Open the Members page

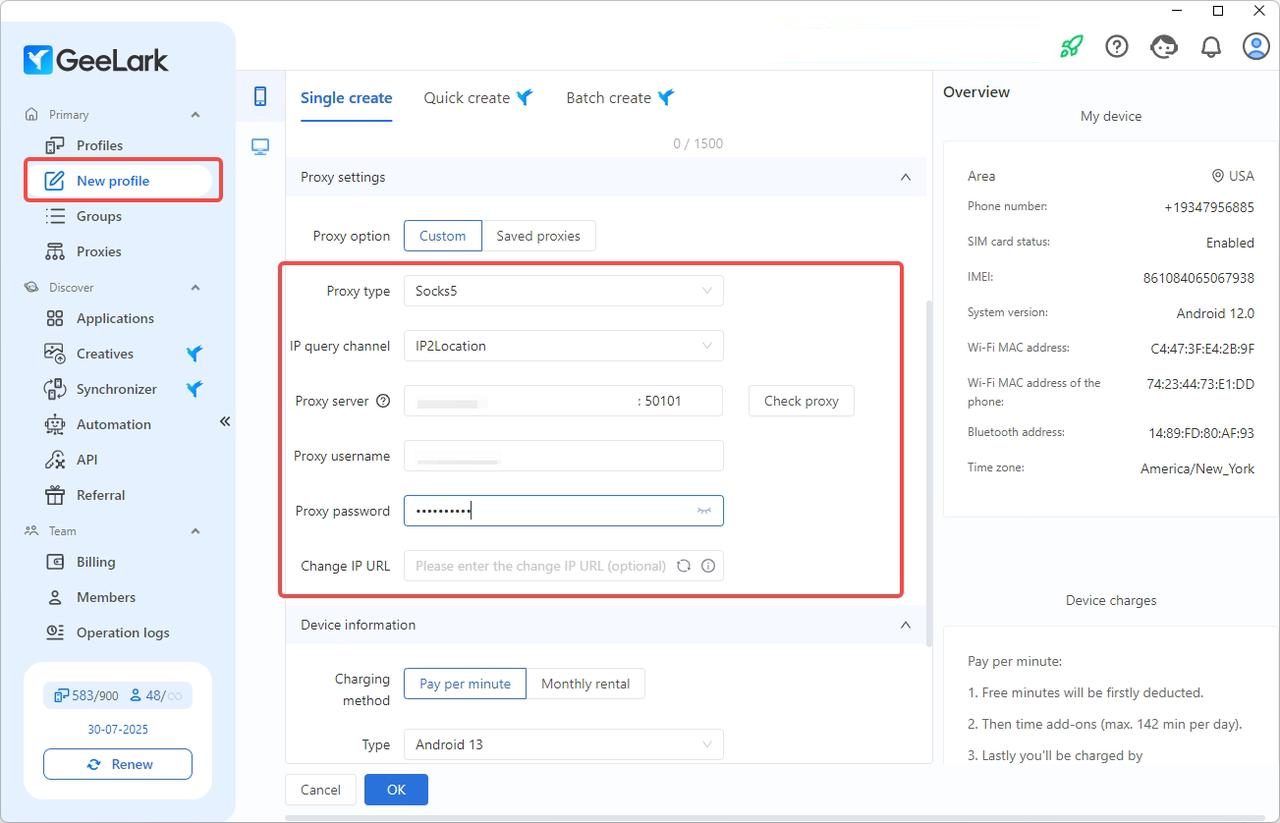[105, 597]
